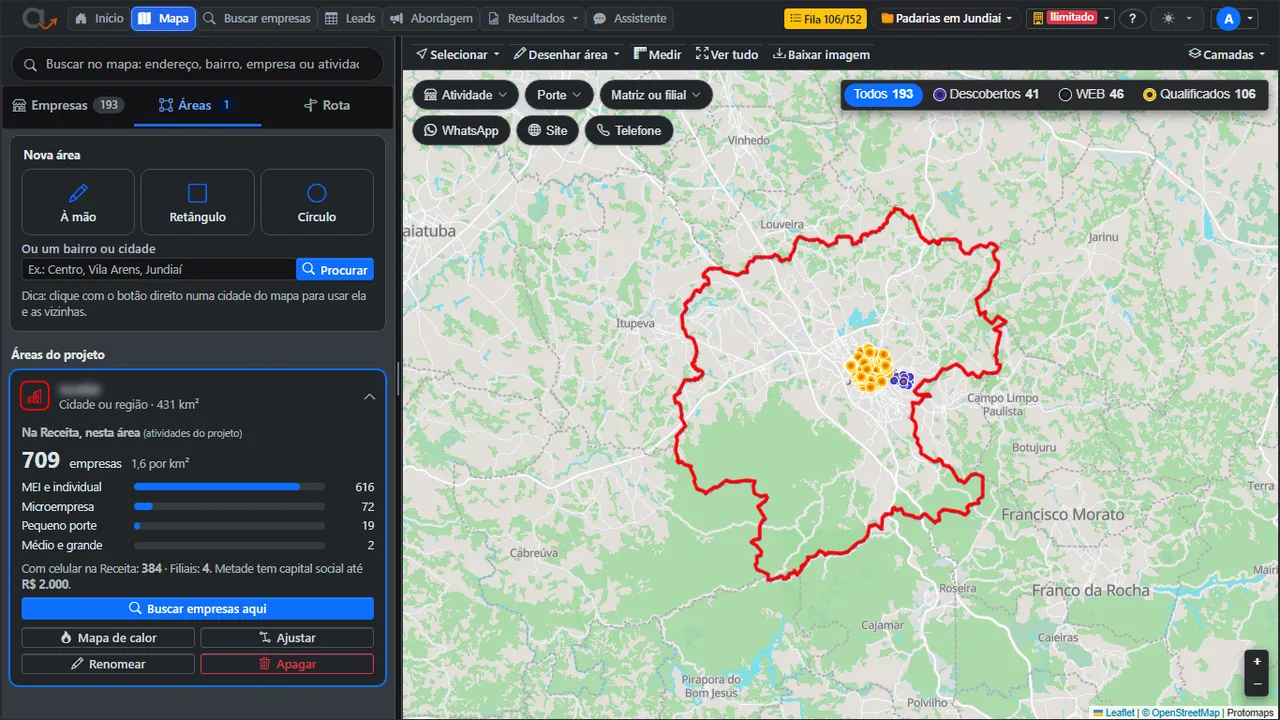Switch to the Rota tab
Screen dimensions: 1280x720
tap(327, 105)
